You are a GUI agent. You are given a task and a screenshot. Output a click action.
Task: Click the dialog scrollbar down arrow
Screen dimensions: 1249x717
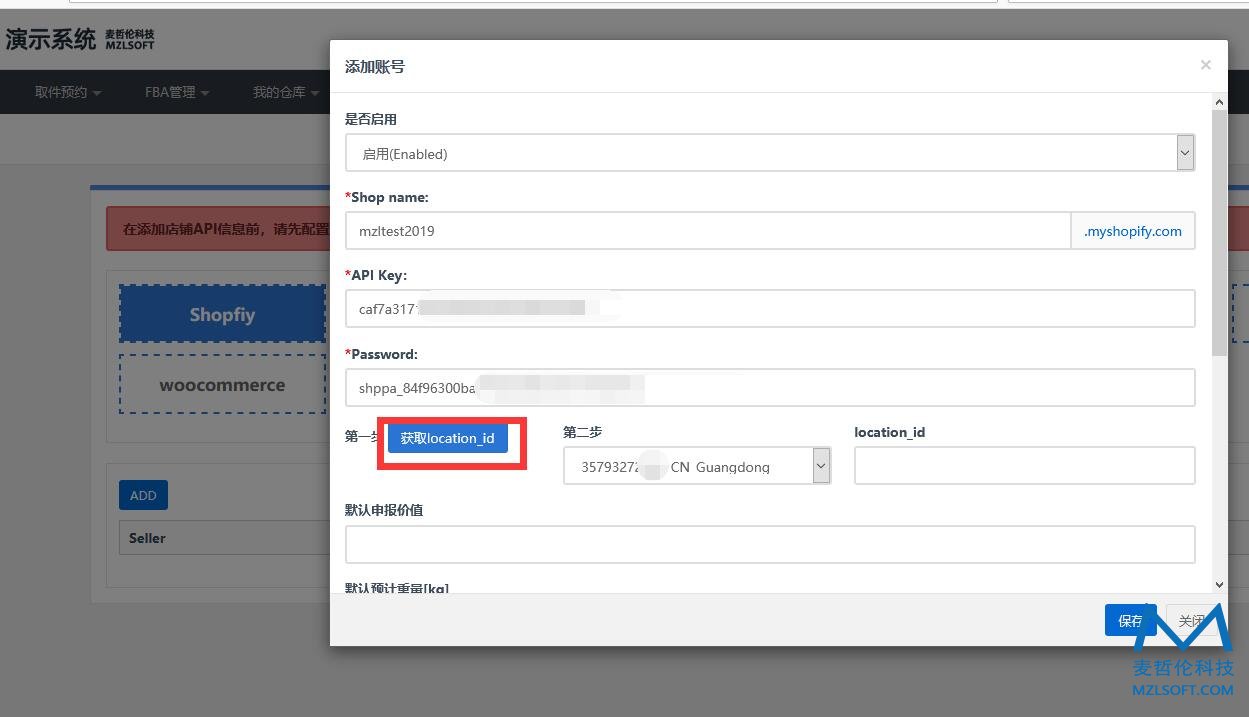coord(1219,585)
